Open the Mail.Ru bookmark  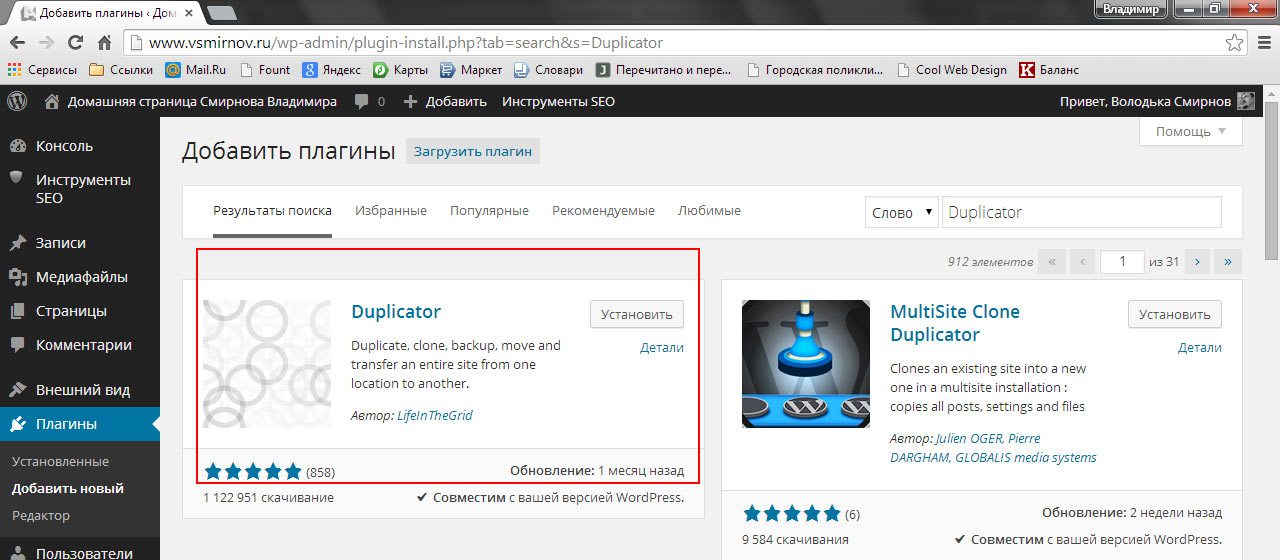click(195, 70)
